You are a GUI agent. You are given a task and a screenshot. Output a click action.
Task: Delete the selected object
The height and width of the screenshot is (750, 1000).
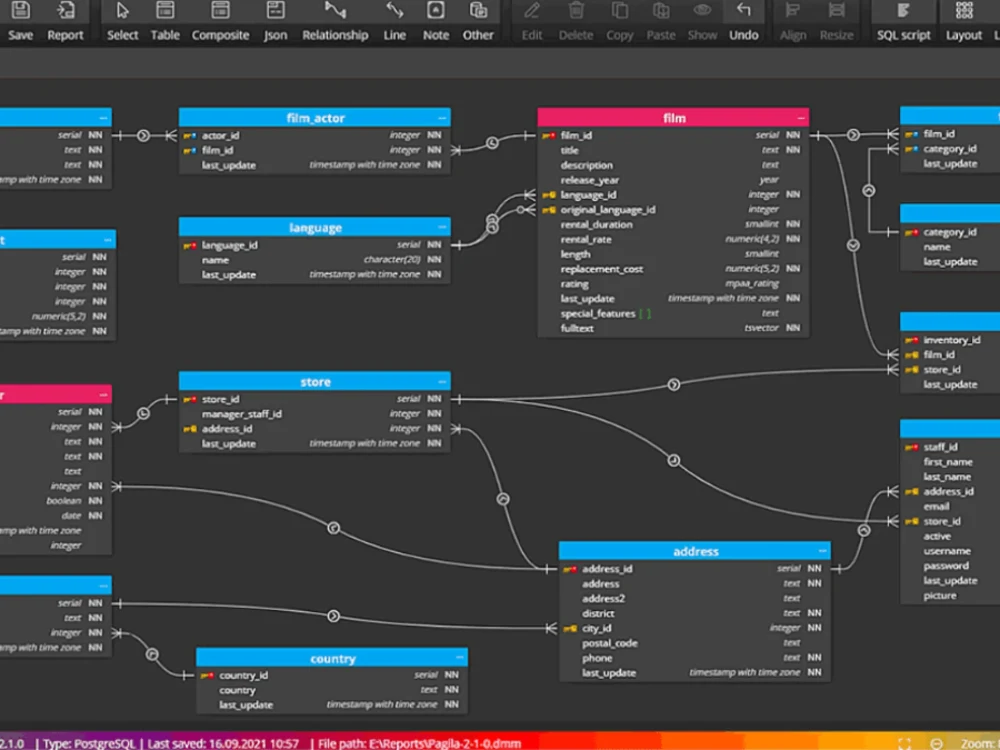click(575, 22)
